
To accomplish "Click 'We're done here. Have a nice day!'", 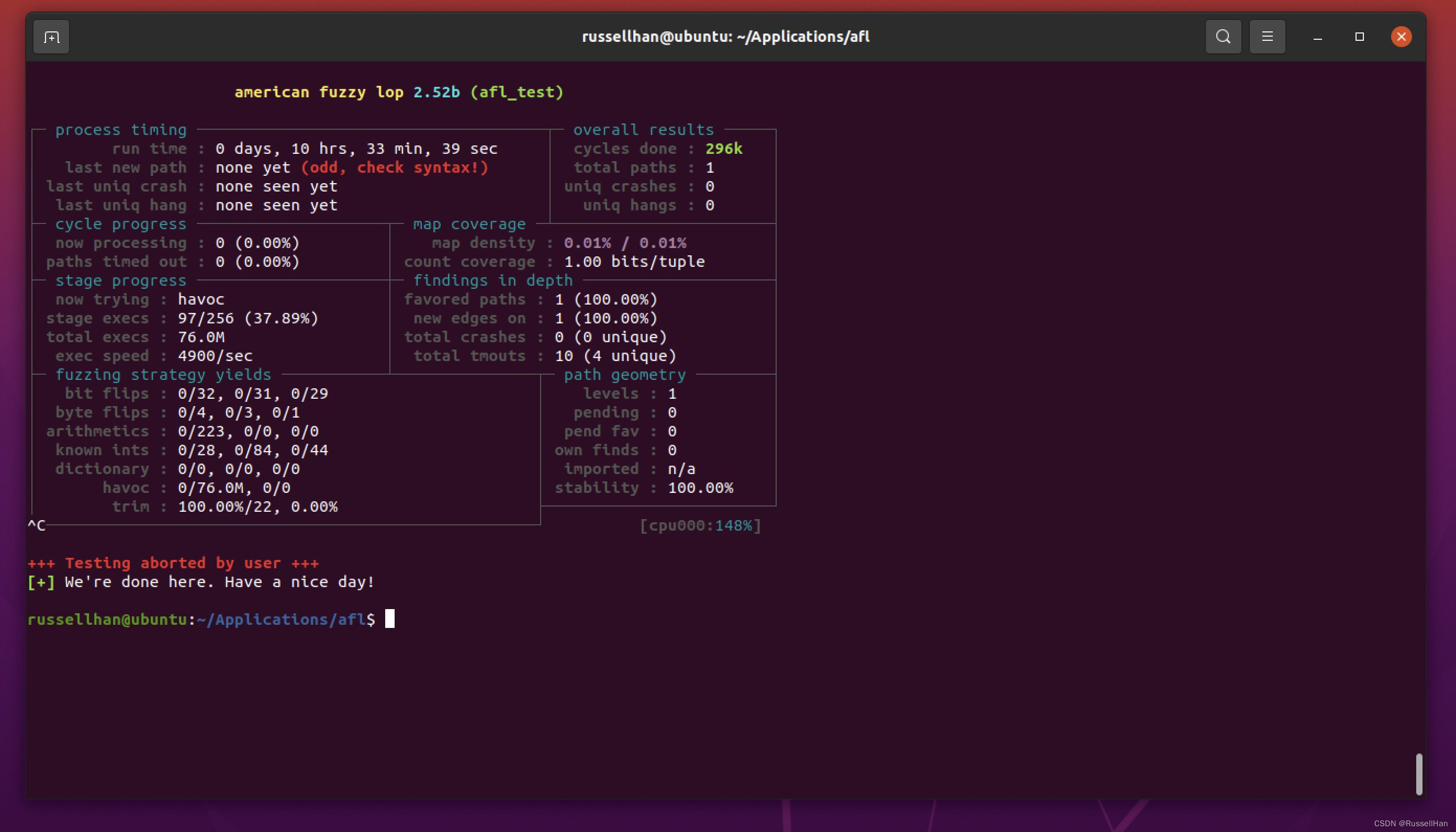I will 219,582.
